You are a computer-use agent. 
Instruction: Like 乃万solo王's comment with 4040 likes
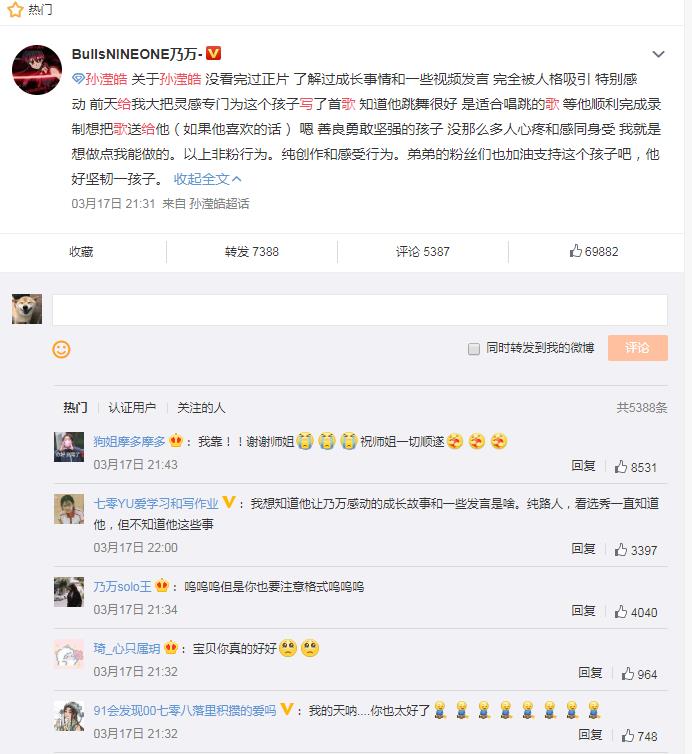[x=635, y=612]
